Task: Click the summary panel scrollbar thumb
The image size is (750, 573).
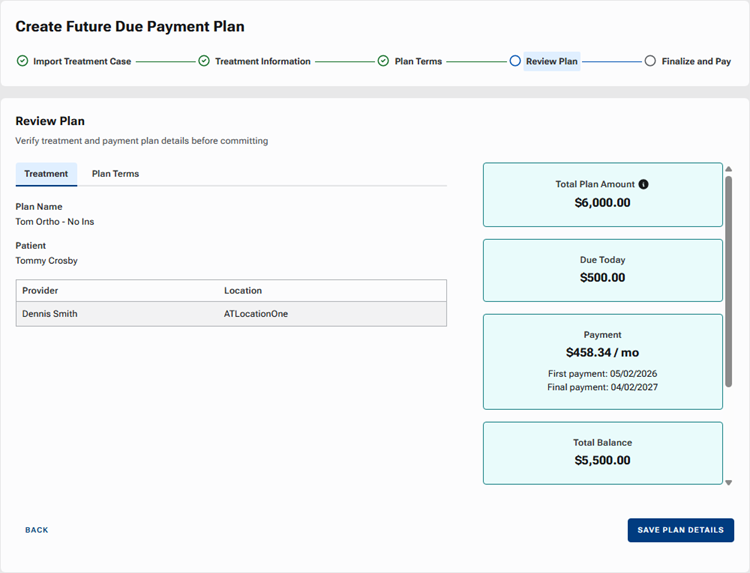Action: pyautogui.click(x=728, y=280)
